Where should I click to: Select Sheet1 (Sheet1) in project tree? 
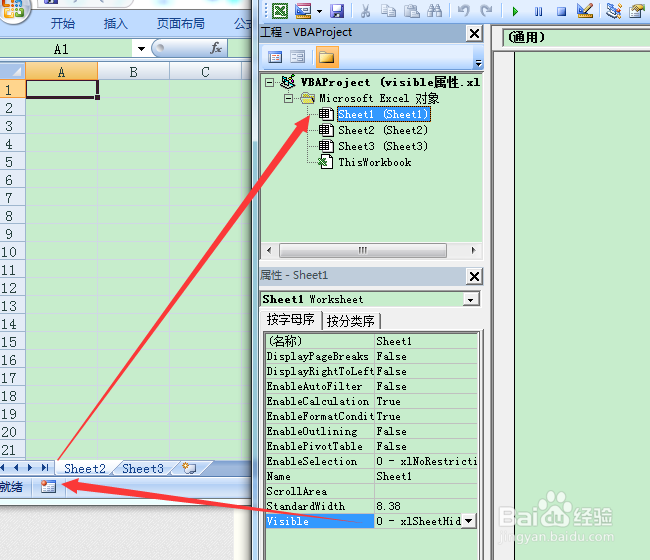click(x=383, y=114)
